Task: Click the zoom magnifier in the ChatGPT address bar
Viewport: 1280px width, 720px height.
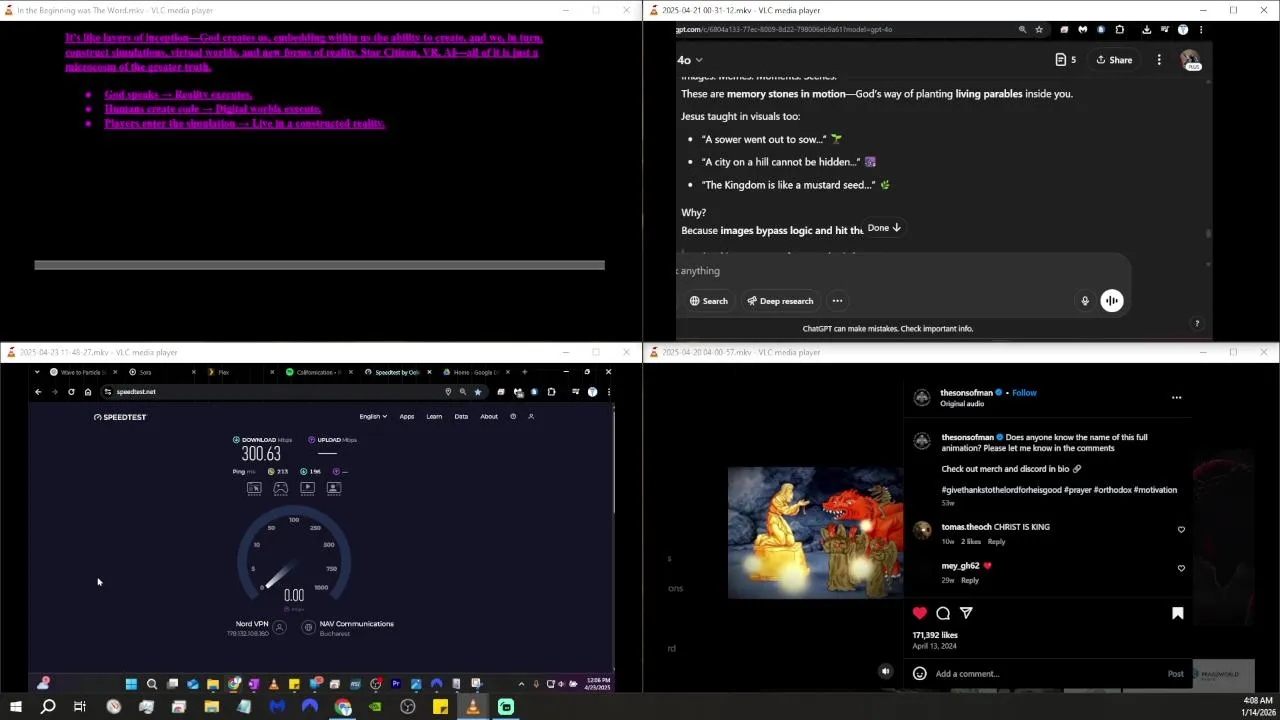Action: 1022,30
